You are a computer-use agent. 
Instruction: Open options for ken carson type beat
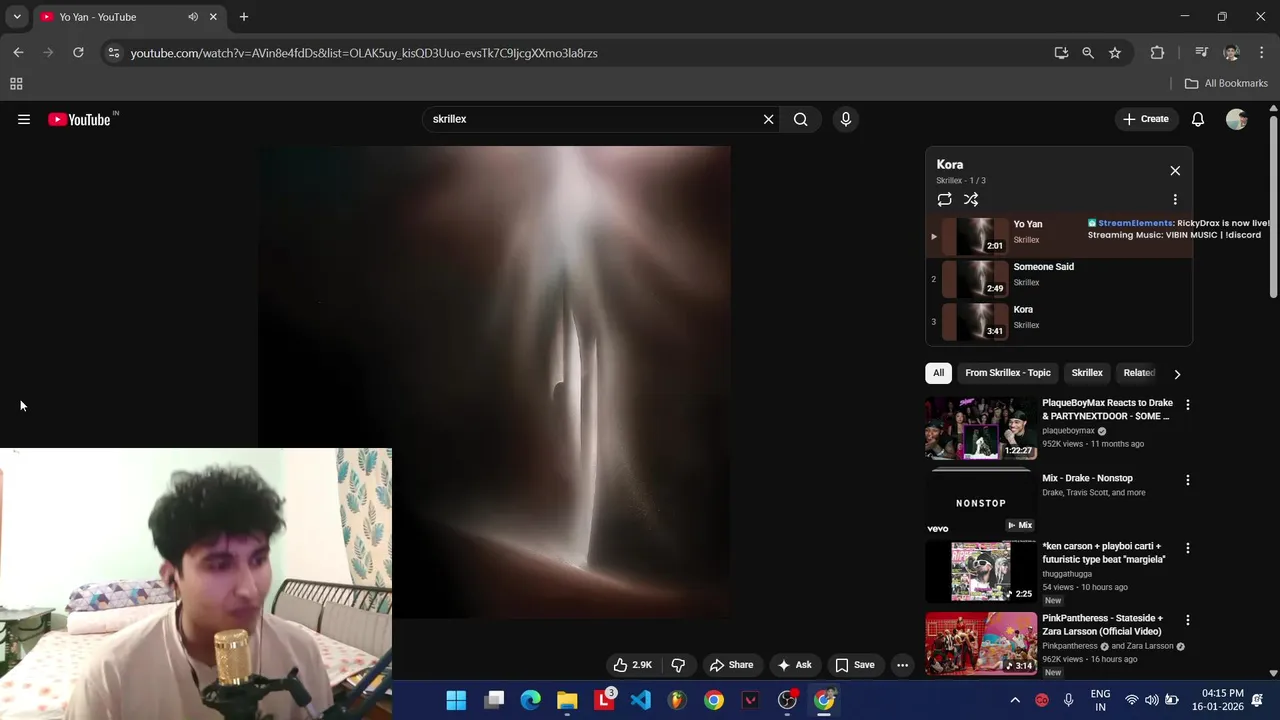(x=1187, y=548)
